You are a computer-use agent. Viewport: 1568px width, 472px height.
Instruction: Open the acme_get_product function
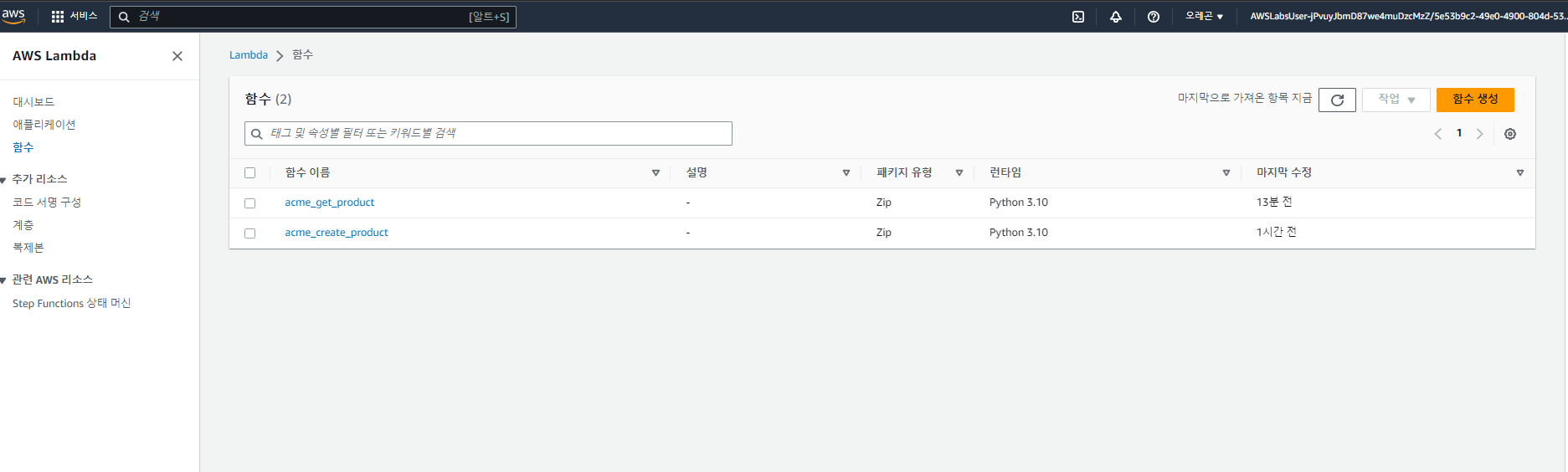coord(329,203)
